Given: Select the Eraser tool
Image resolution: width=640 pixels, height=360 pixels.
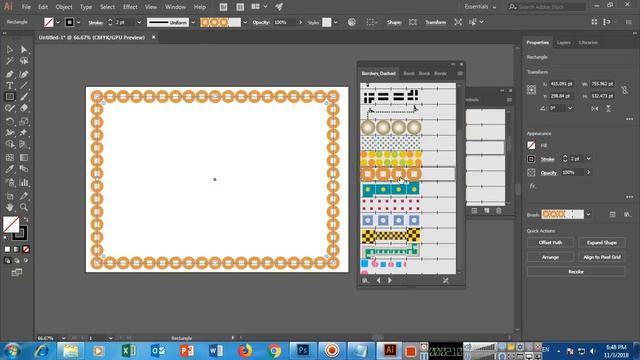Looking at the screenshot, I should coord(24,108).
